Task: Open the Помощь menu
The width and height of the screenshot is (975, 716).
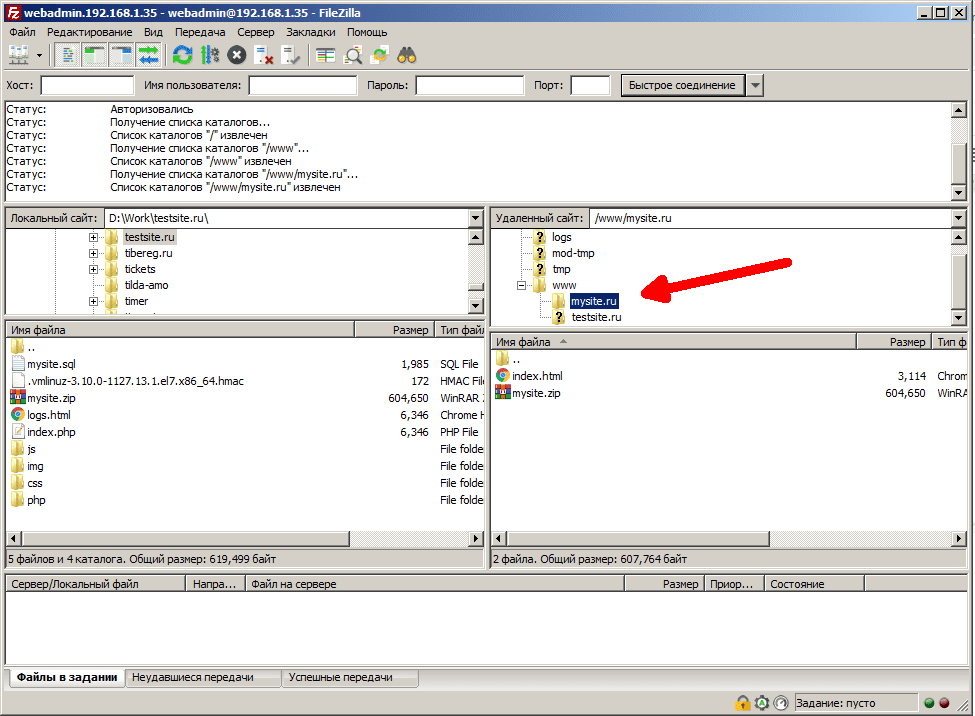Action: (x=367, y=32)
